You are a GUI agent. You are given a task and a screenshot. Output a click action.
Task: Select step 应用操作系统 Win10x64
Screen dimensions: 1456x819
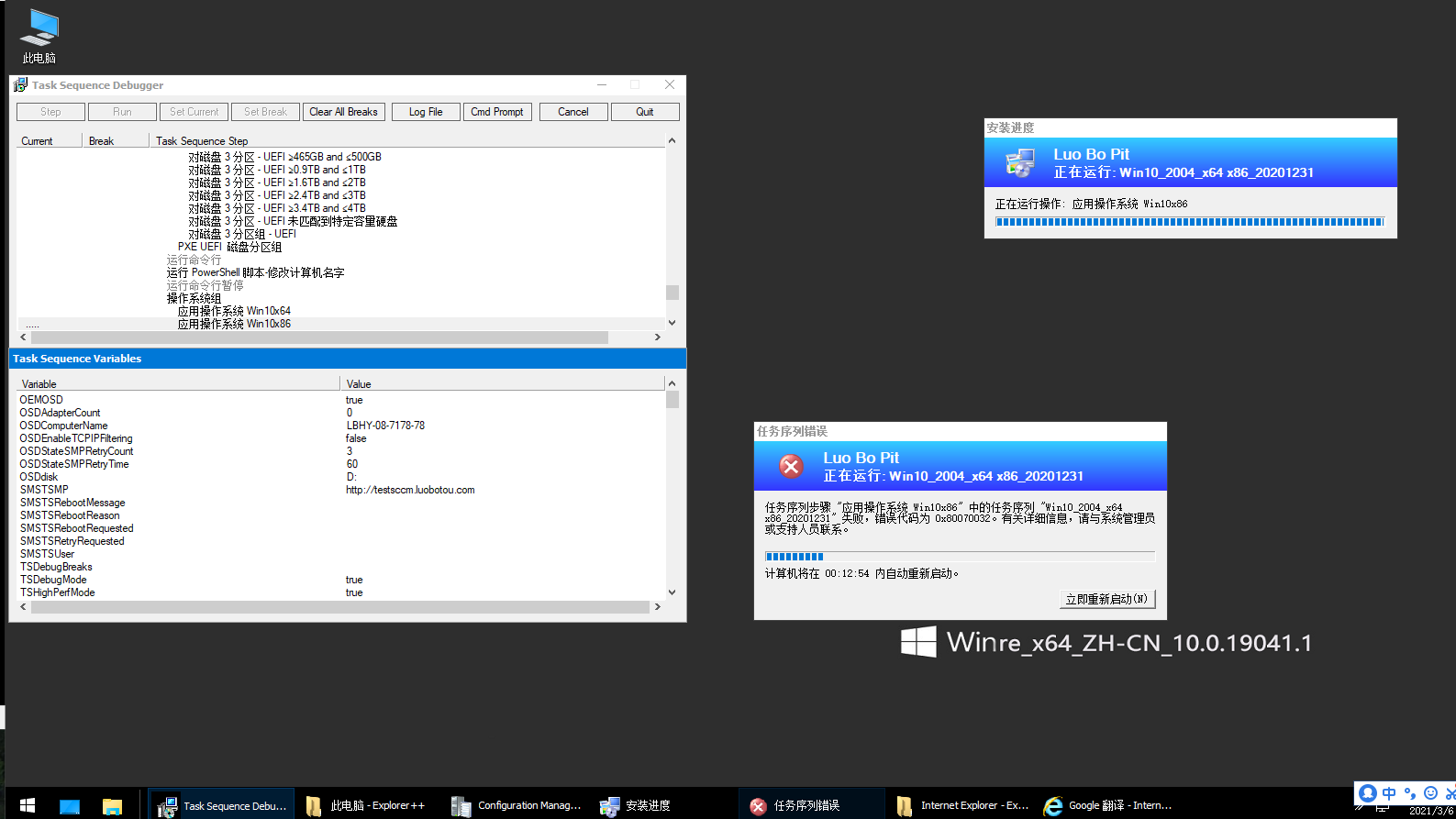point(234,311)
